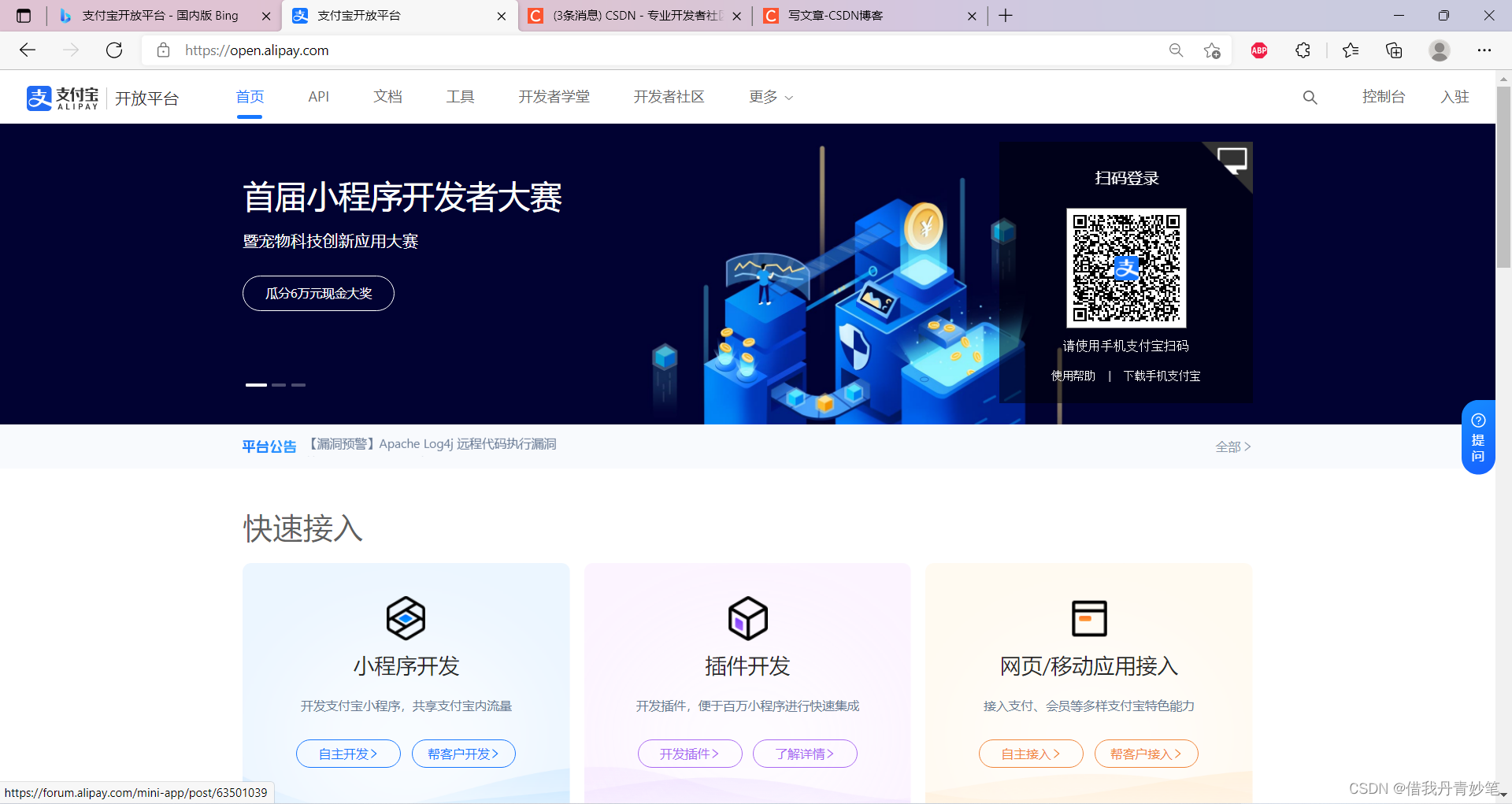Click the 首届小程序开发者大赛 banner headline

tap(402, 197)
